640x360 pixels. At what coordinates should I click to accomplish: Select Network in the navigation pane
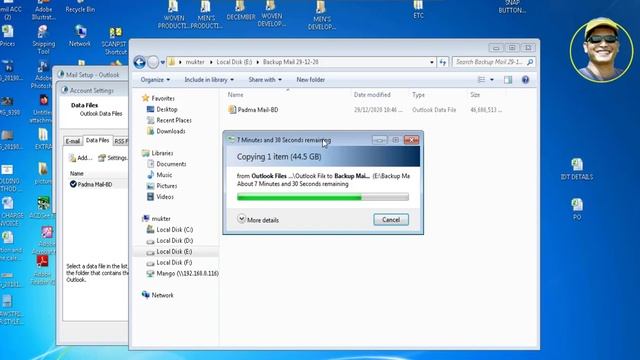click(x=162, y=295)
